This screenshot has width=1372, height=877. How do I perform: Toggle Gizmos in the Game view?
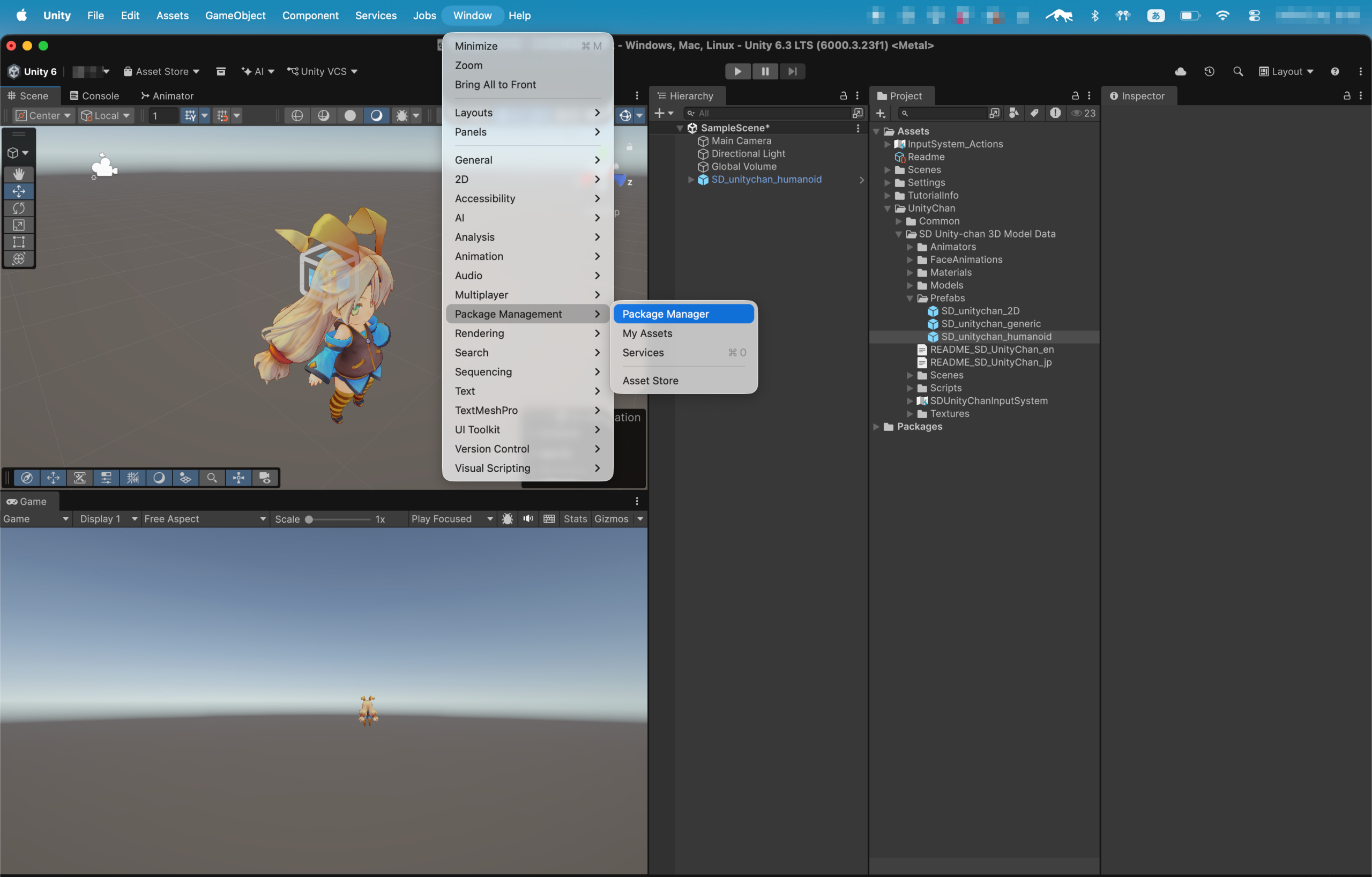pos(611,518)
